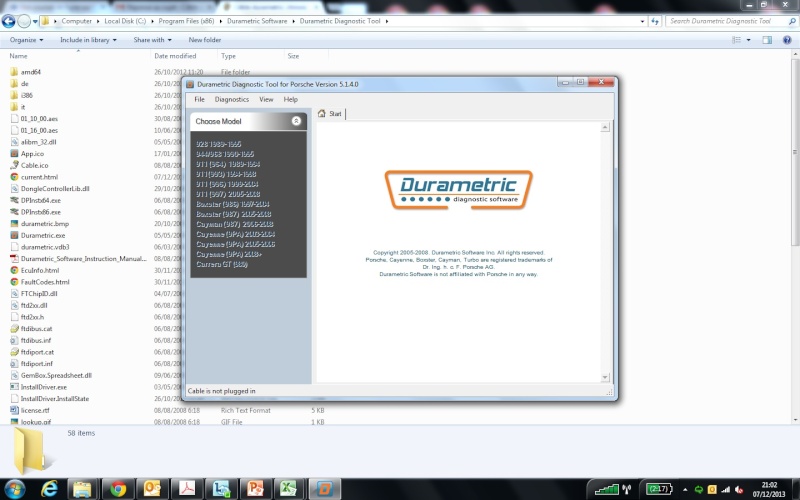Select the App.ico file
This screenshot has height=500, width=800.
pyautogui.click(x=32, y=154)
